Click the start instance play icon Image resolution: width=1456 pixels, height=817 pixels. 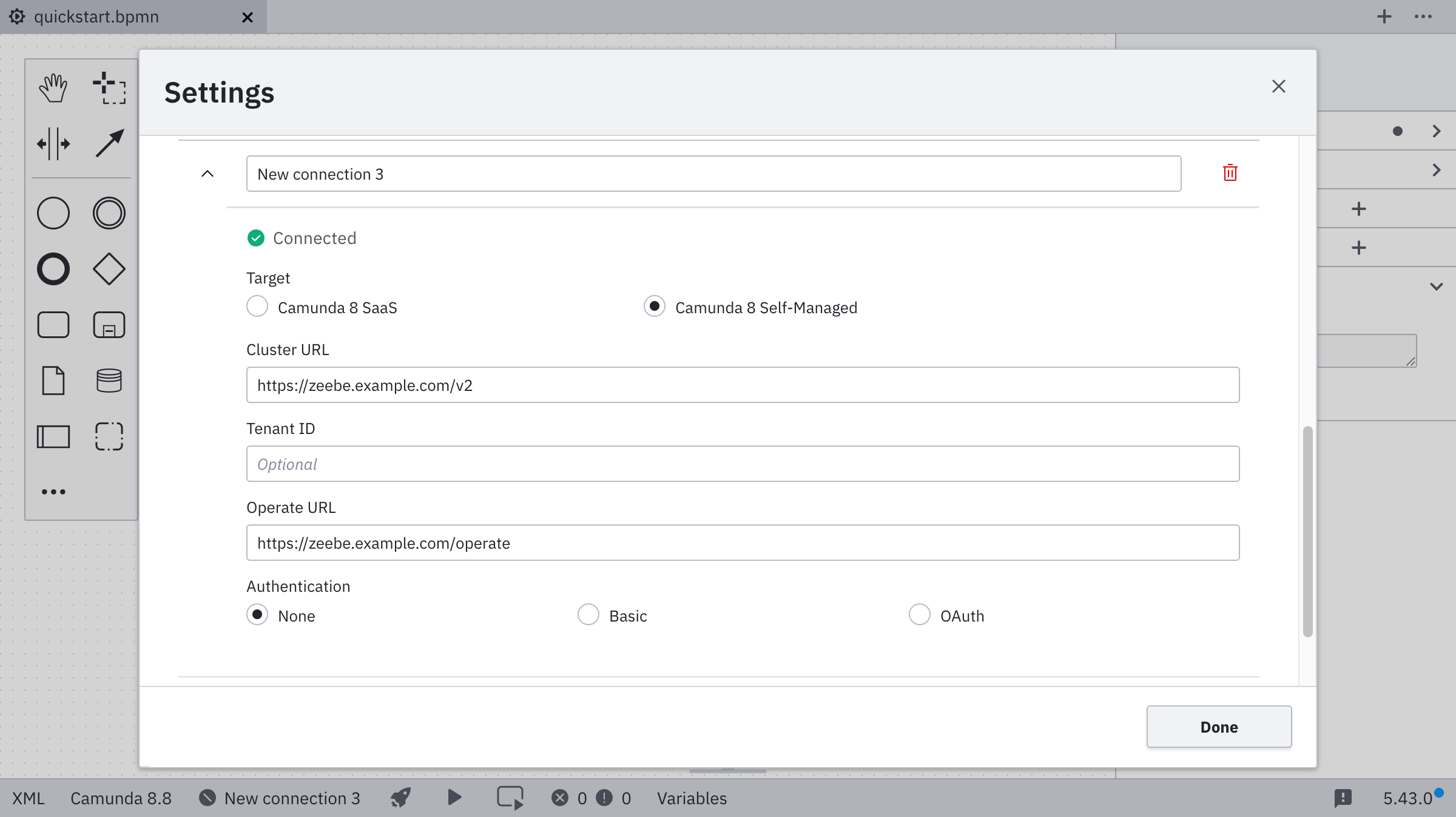click(453, 798)
